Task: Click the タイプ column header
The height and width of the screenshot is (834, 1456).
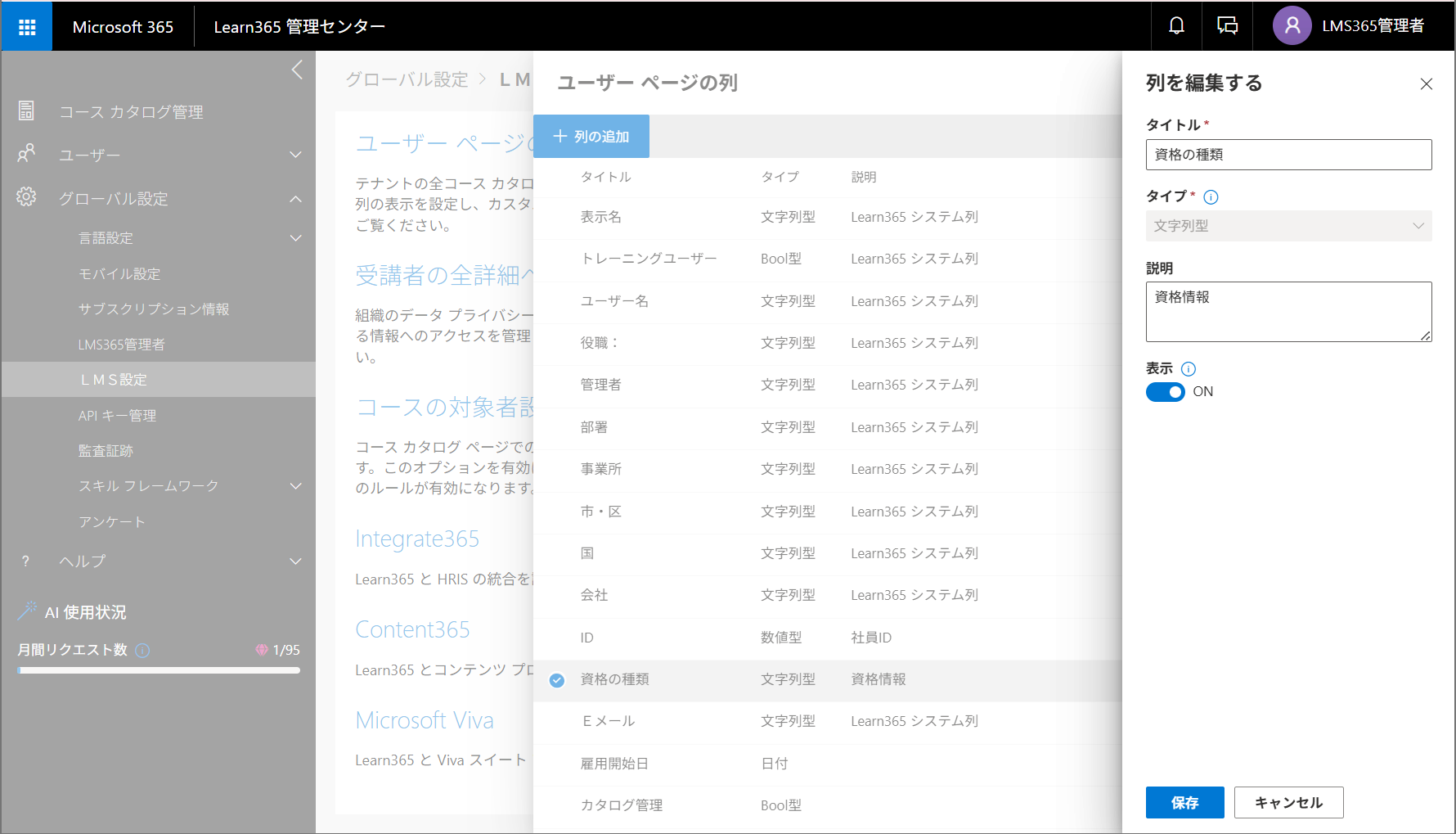Action: coord(780,178)
